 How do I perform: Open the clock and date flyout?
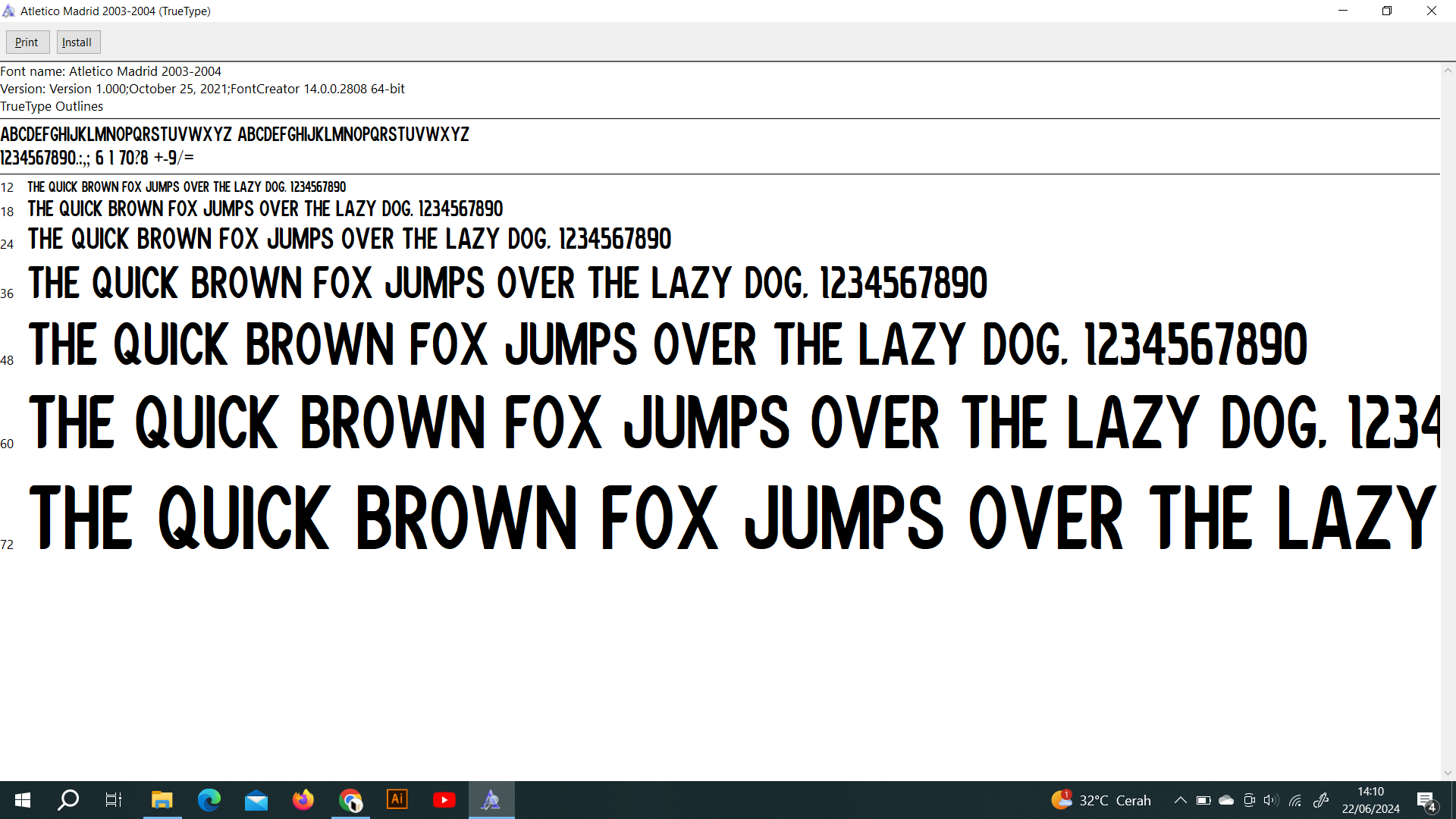[1370, 800]
